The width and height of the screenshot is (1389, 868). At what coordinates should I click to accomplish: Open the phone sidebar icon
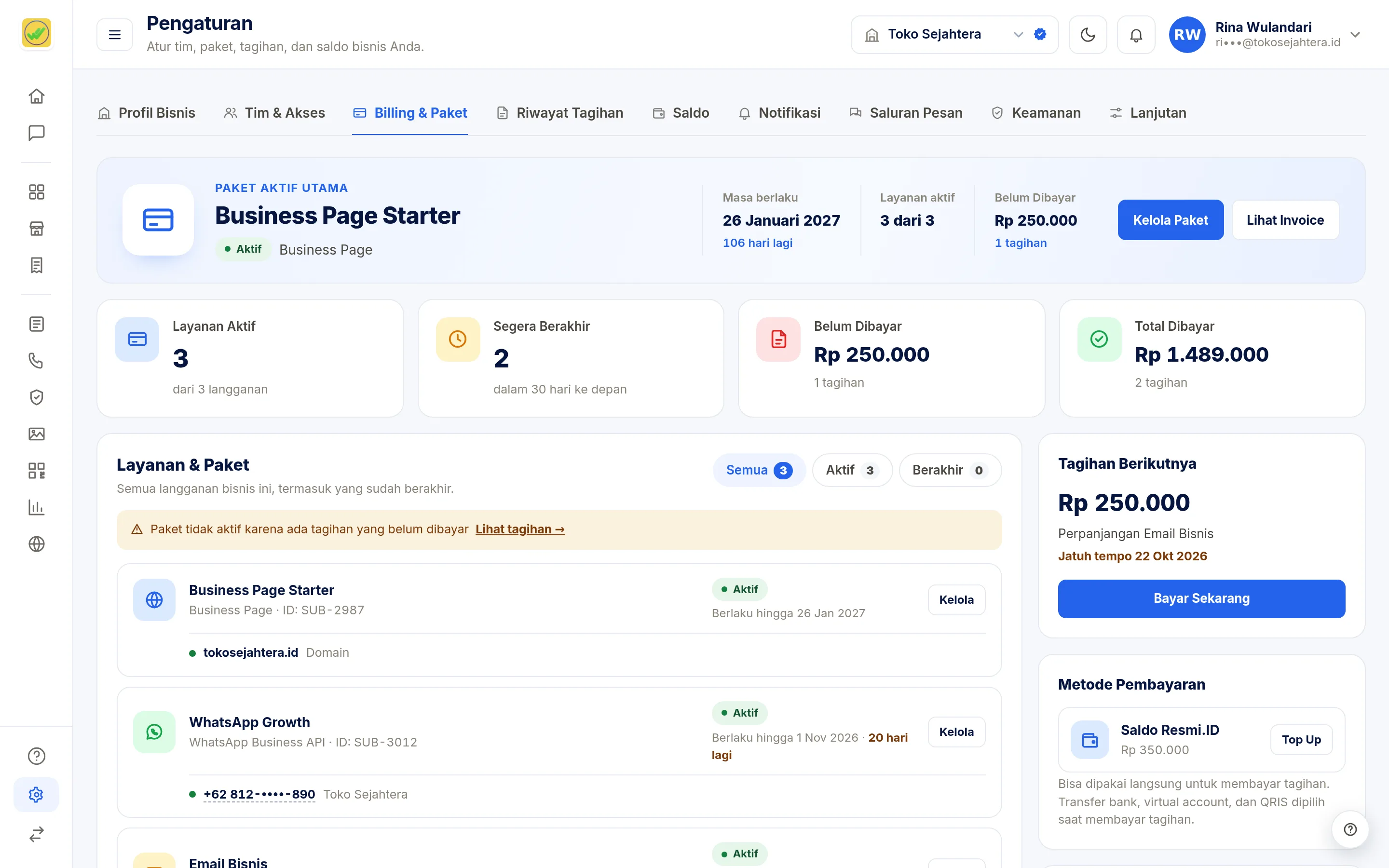click(x=36, y=361)
